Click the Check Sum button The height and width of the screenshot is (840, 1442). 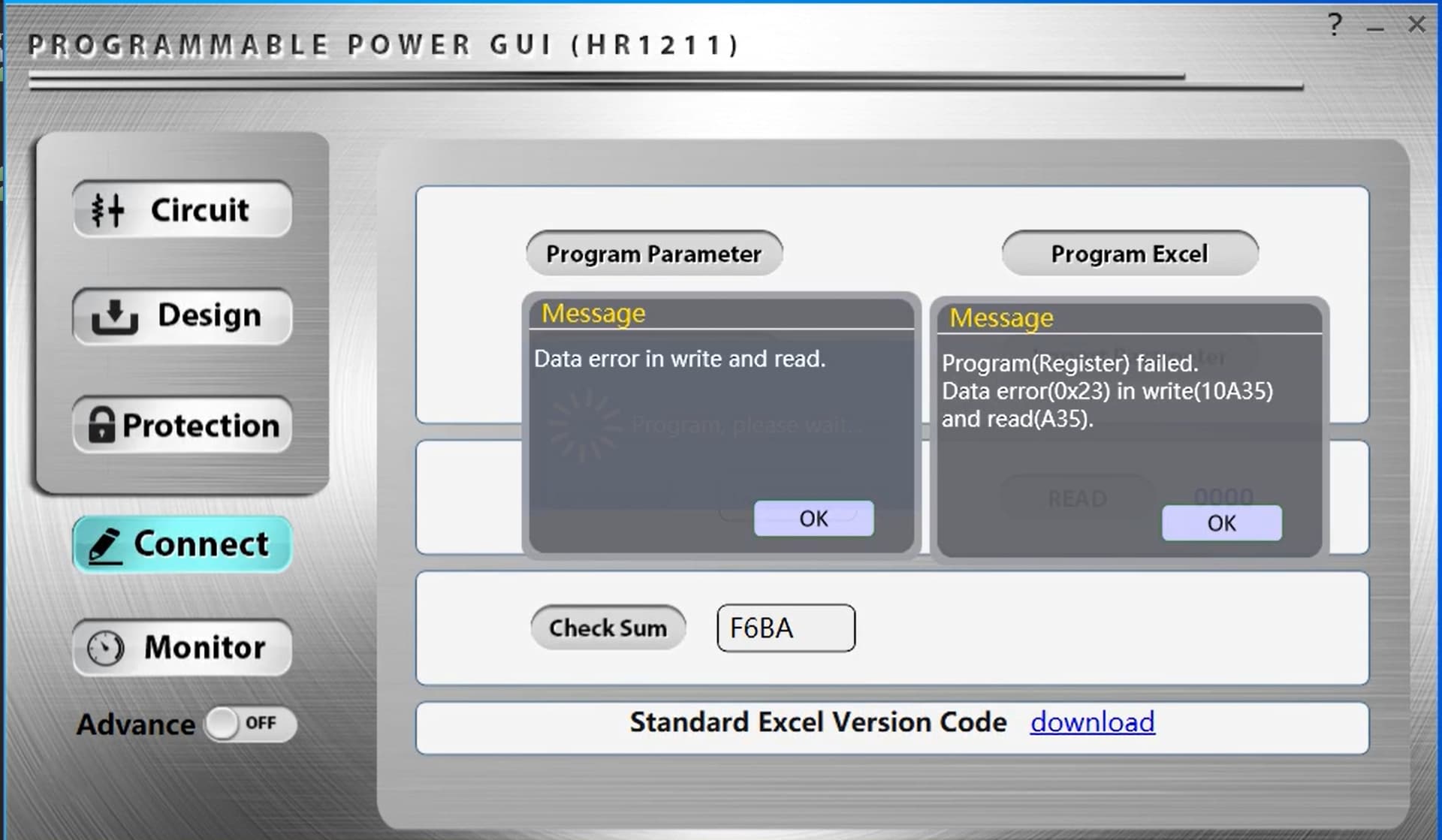(x=608, y=628)
